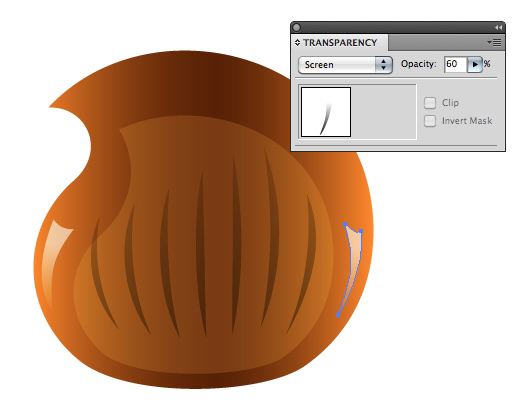
Task: Enable the Invert Mask checkbox
Action: pos(430,121)
